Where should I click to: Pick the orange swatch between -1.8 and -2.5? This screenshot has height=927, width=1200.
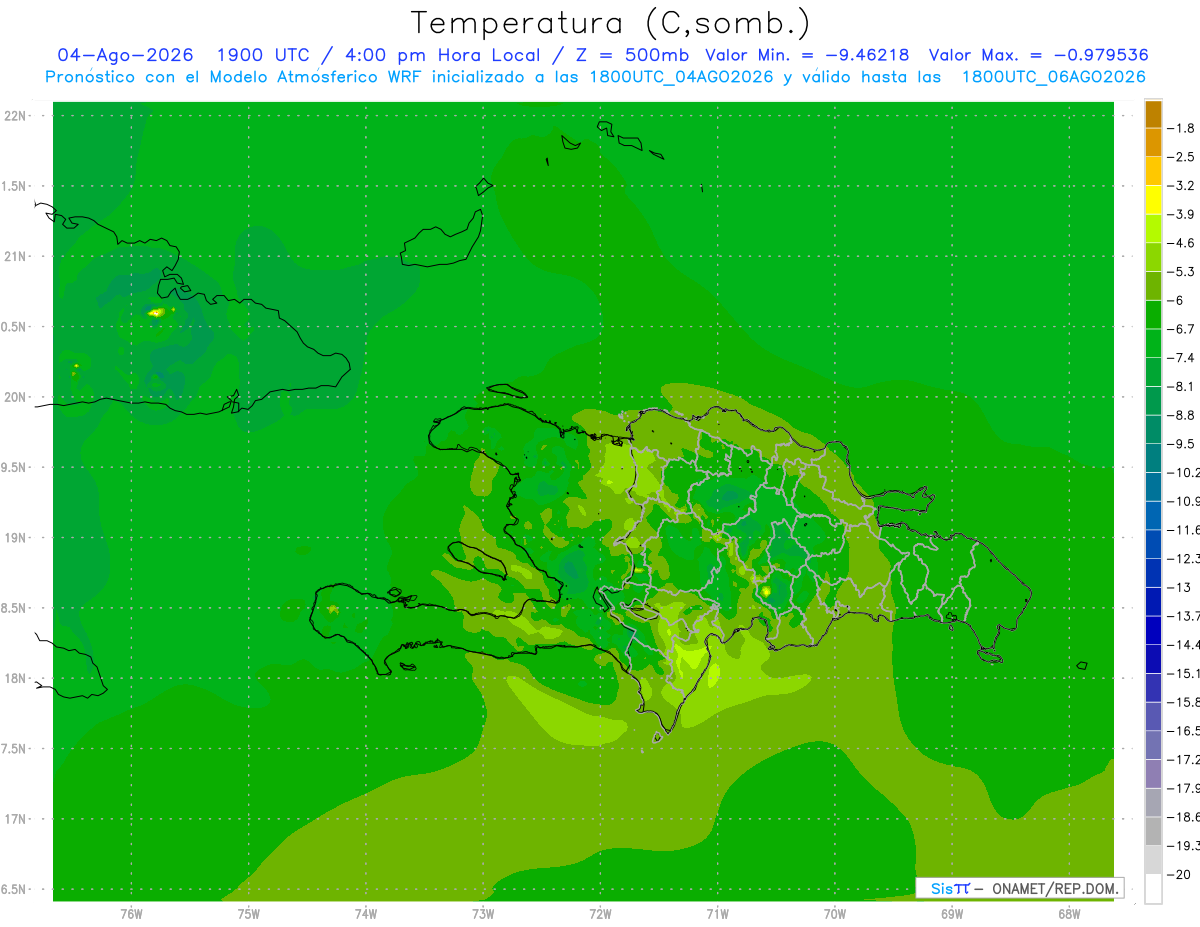point(1153,142)
